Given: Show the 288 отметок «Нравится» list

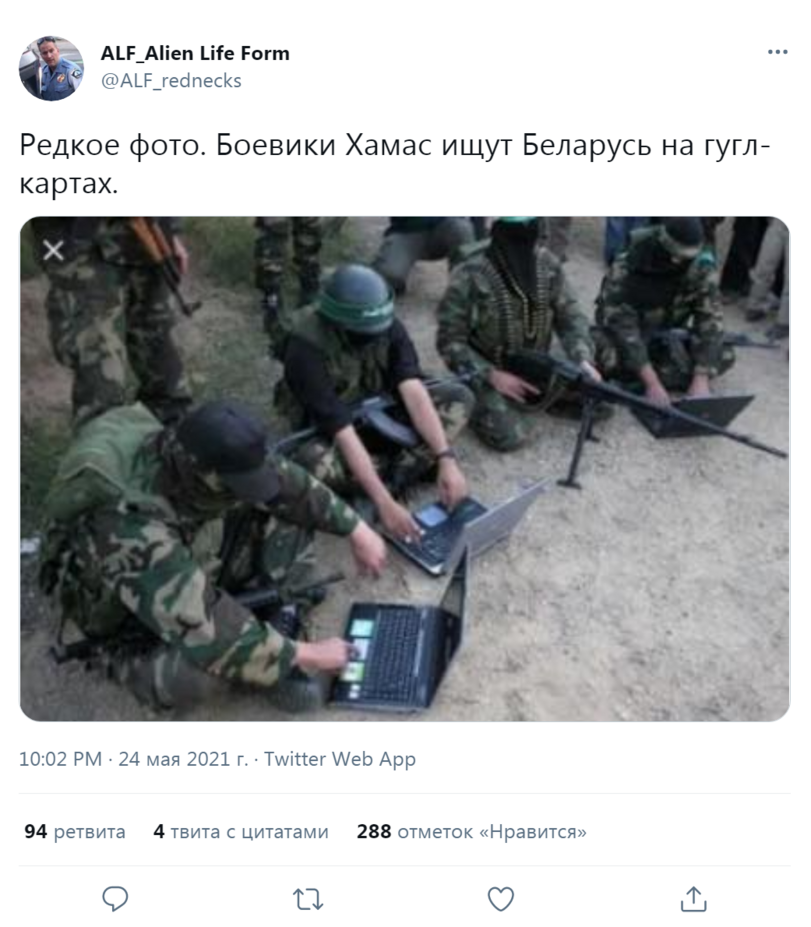Looking at the screenshot, I should pos(472,831).
